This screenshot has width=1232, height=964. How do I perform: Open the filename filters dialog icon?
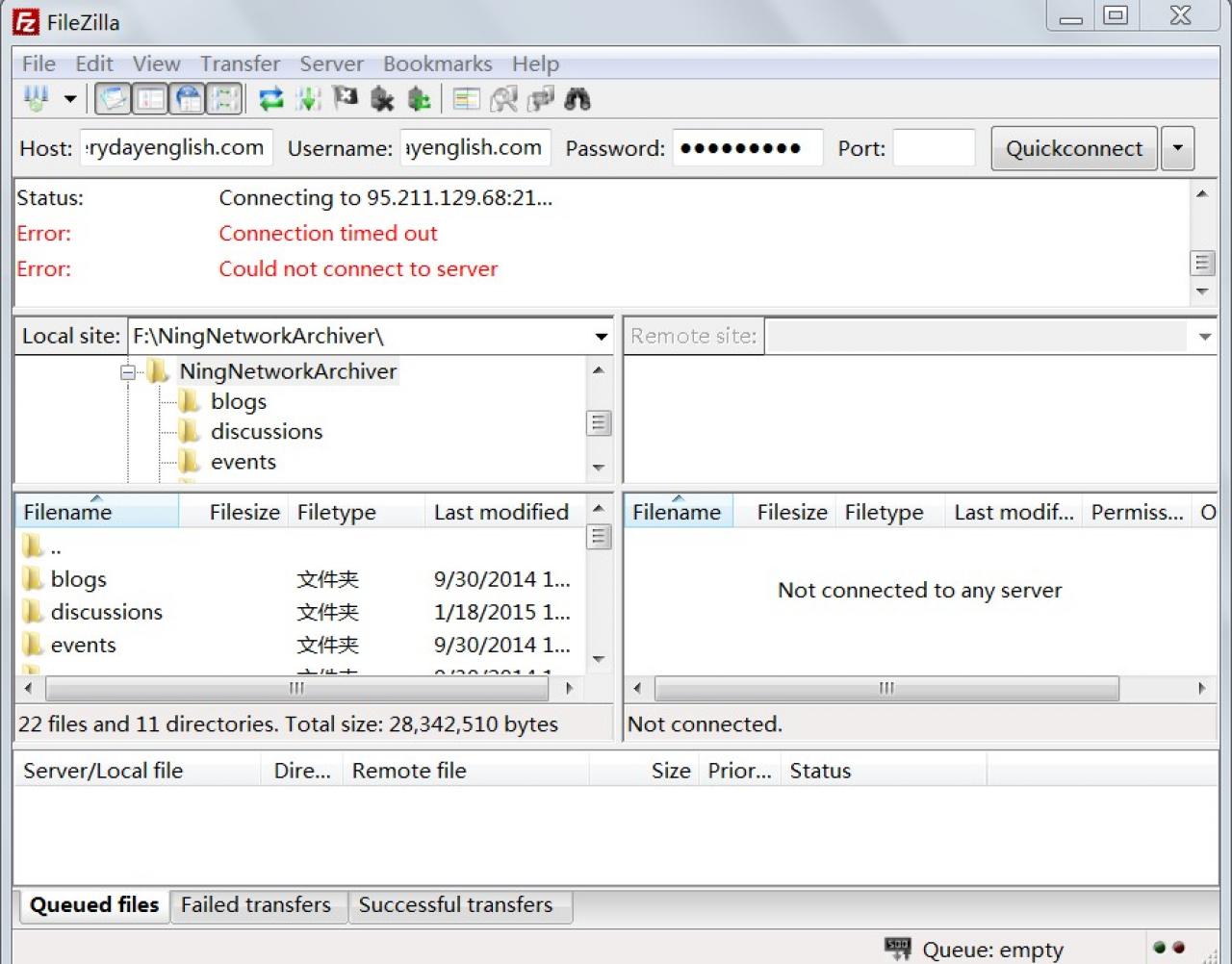[467, 98]
